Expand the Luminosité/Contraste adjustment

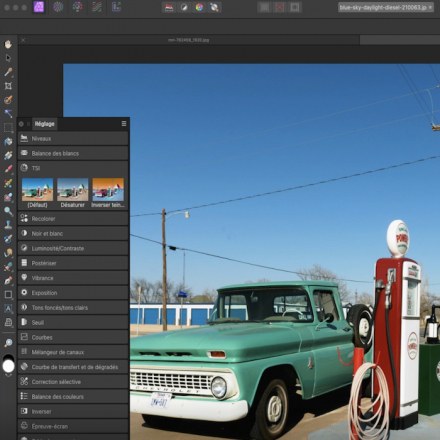pyautogui.click(x=73, y=248)
